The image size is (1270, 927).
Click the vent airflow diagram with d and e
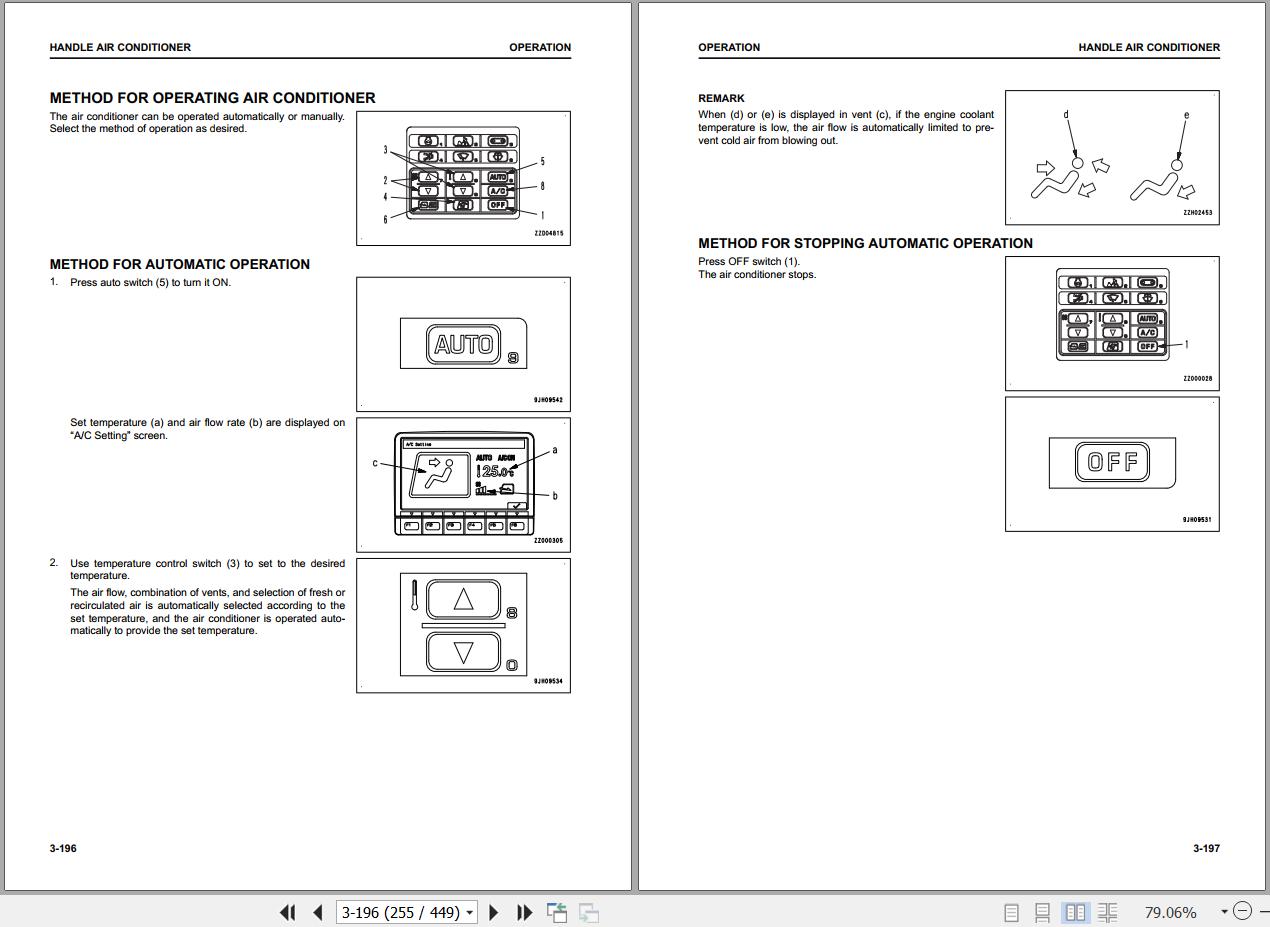(x=1112, y=157)
